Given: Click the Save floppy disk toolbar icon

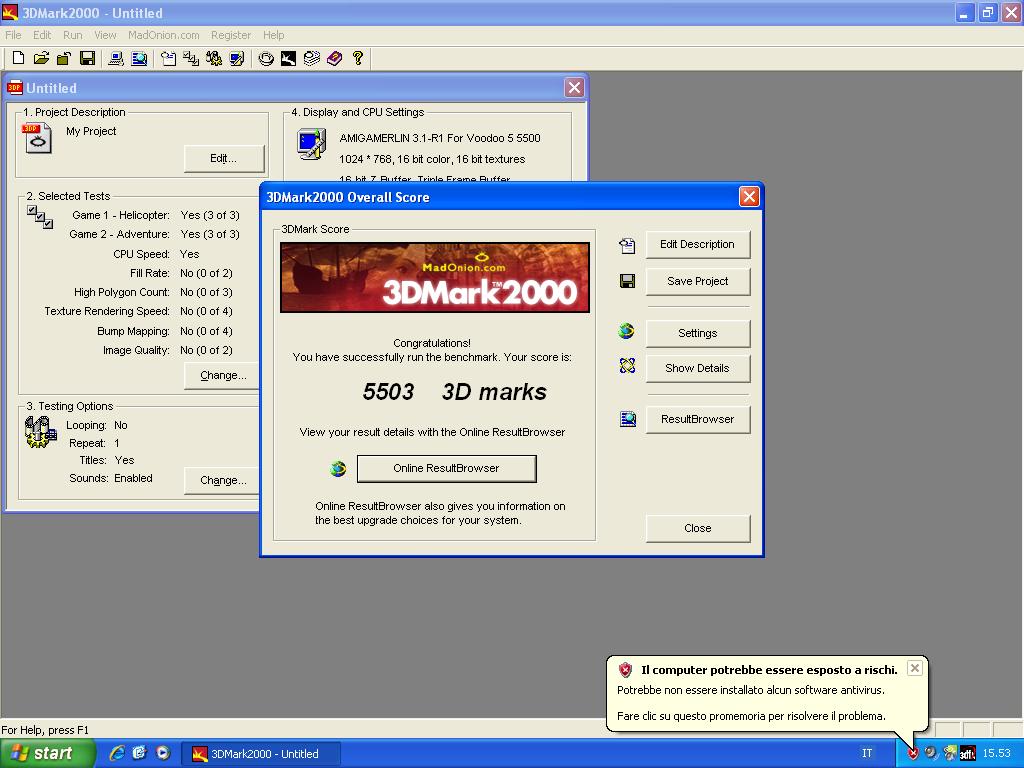Looking at the screenshot, I should (88, 59).
